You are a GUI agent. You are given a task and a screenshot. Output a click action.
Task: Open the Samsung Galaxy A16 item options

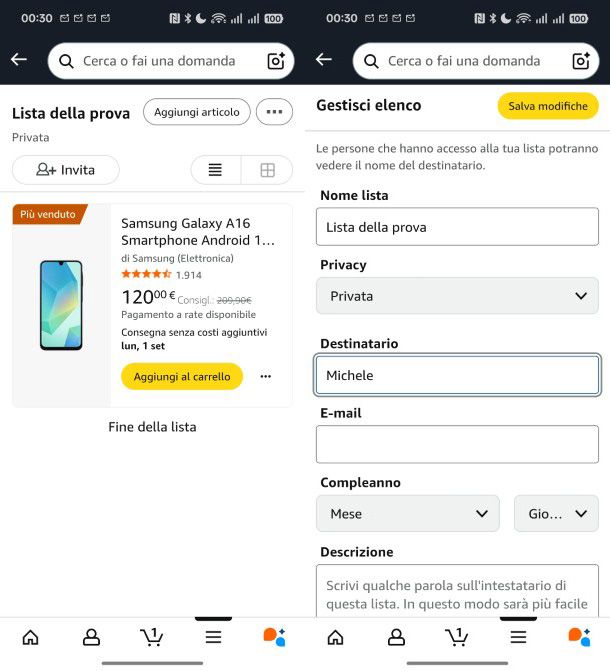pos(265,377)
